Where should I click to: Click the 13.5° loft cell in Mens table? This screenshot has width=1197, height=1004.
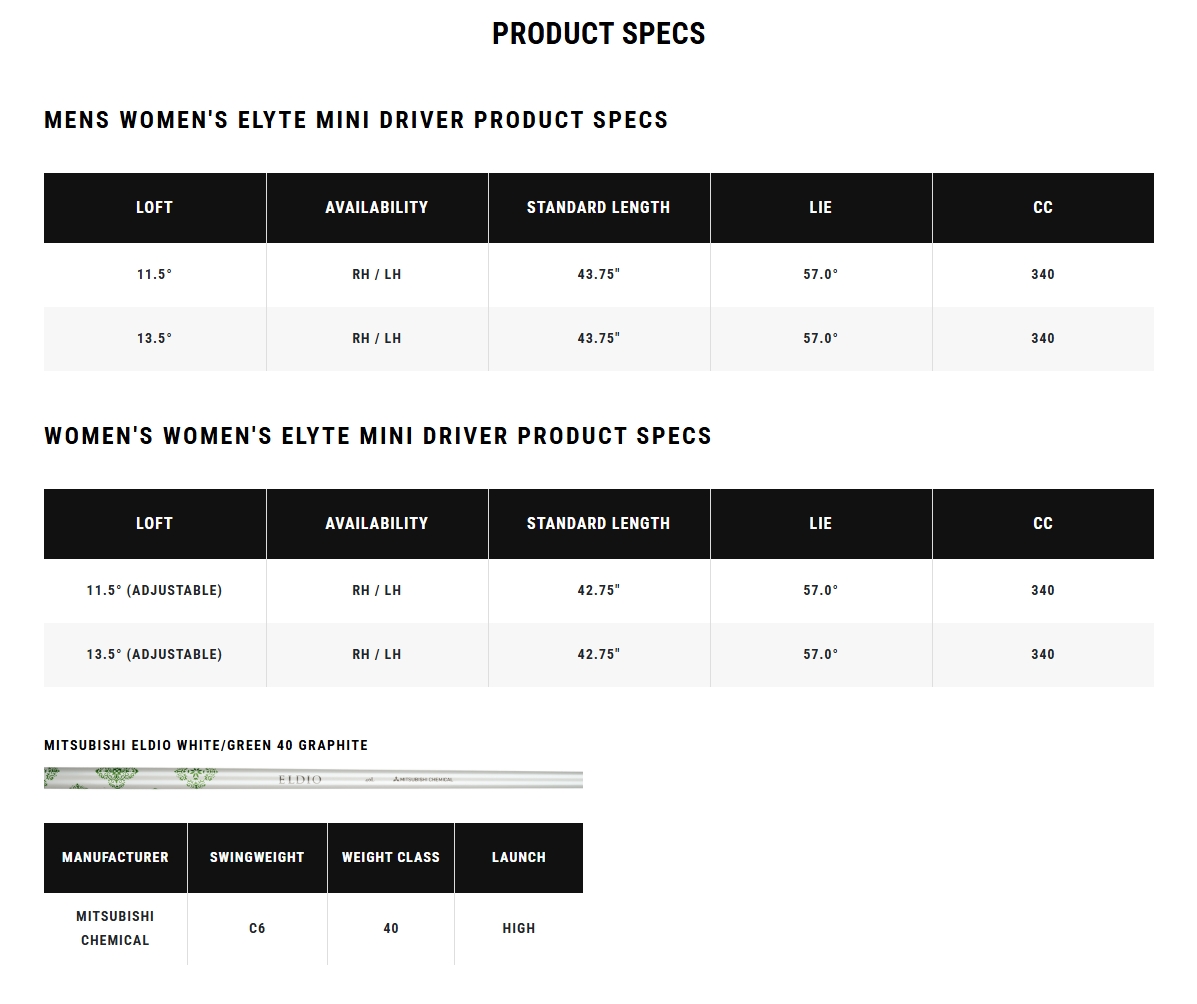[155, 339]
